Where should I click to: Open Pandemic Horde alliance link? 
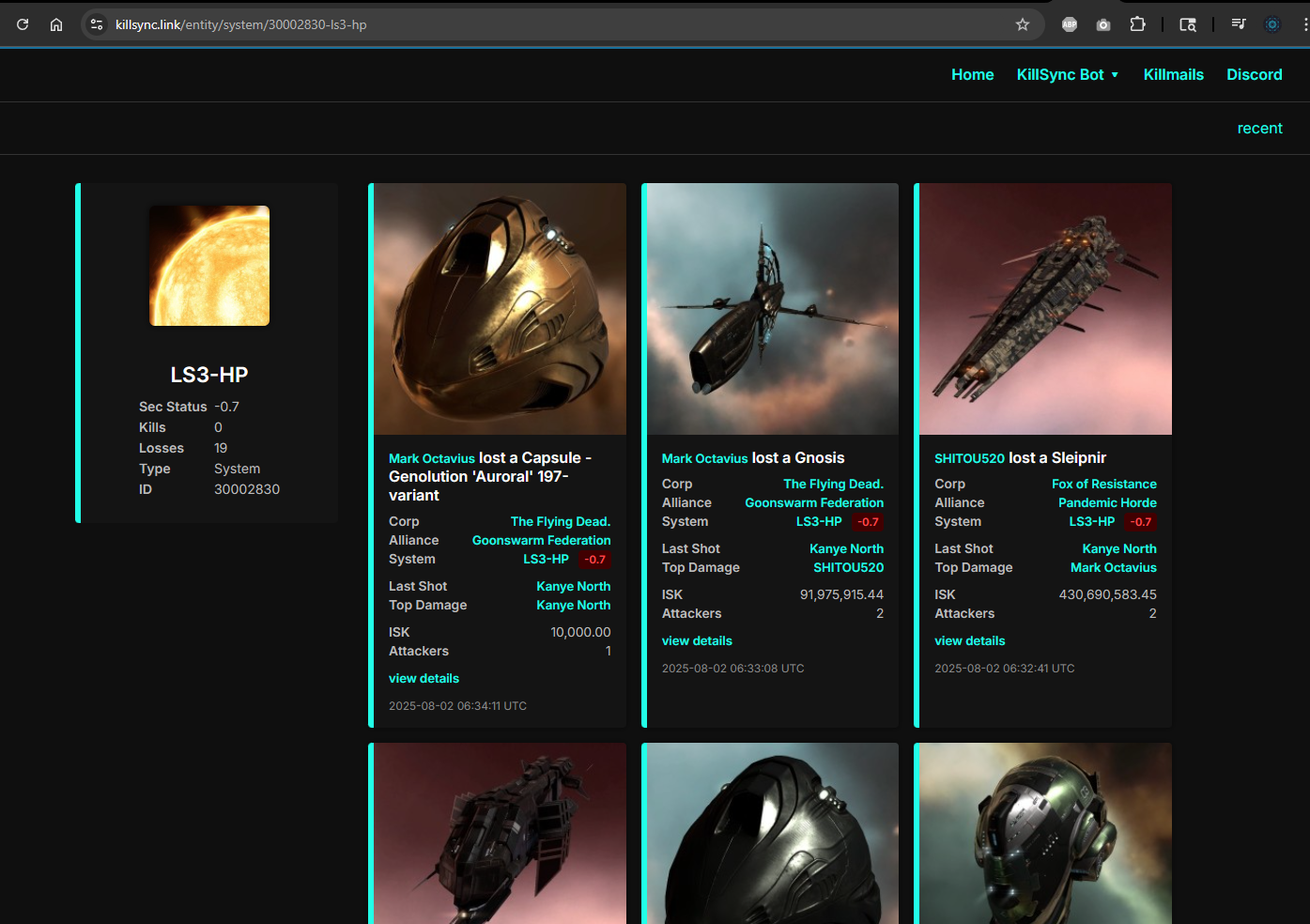pyautogui.click(x=1107, y=503)
